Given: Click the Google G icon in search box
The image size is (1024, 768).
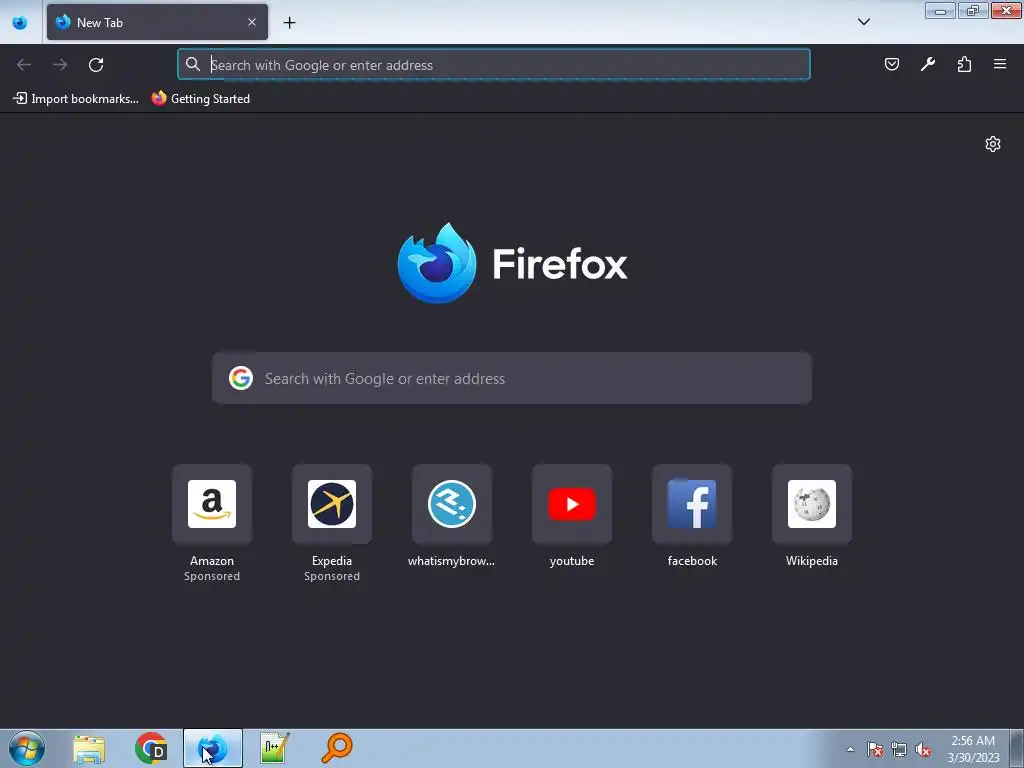Looking at the screenshot, I should 241,378.
